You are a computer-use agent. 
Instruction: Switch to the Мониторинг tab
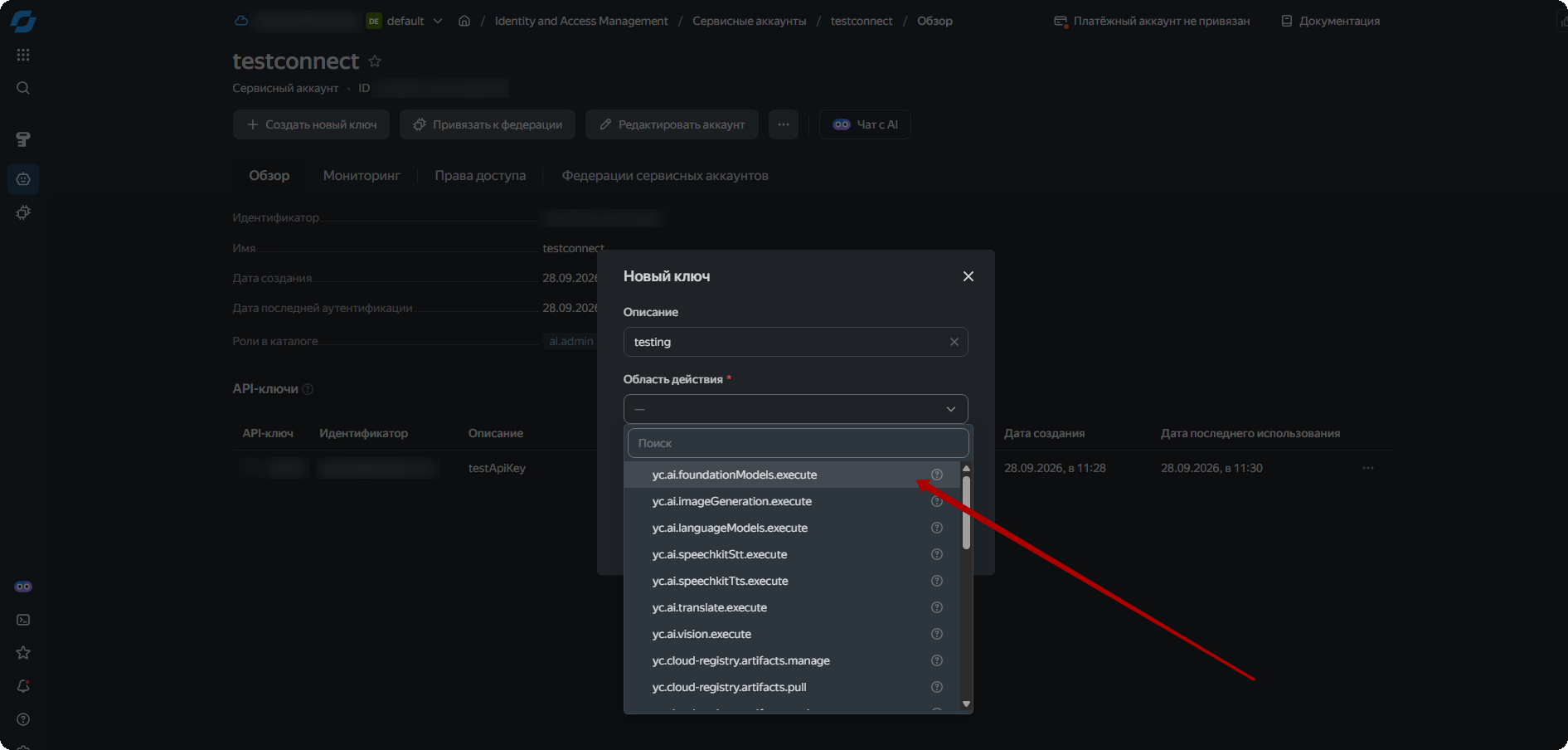[x=362, y=176]
